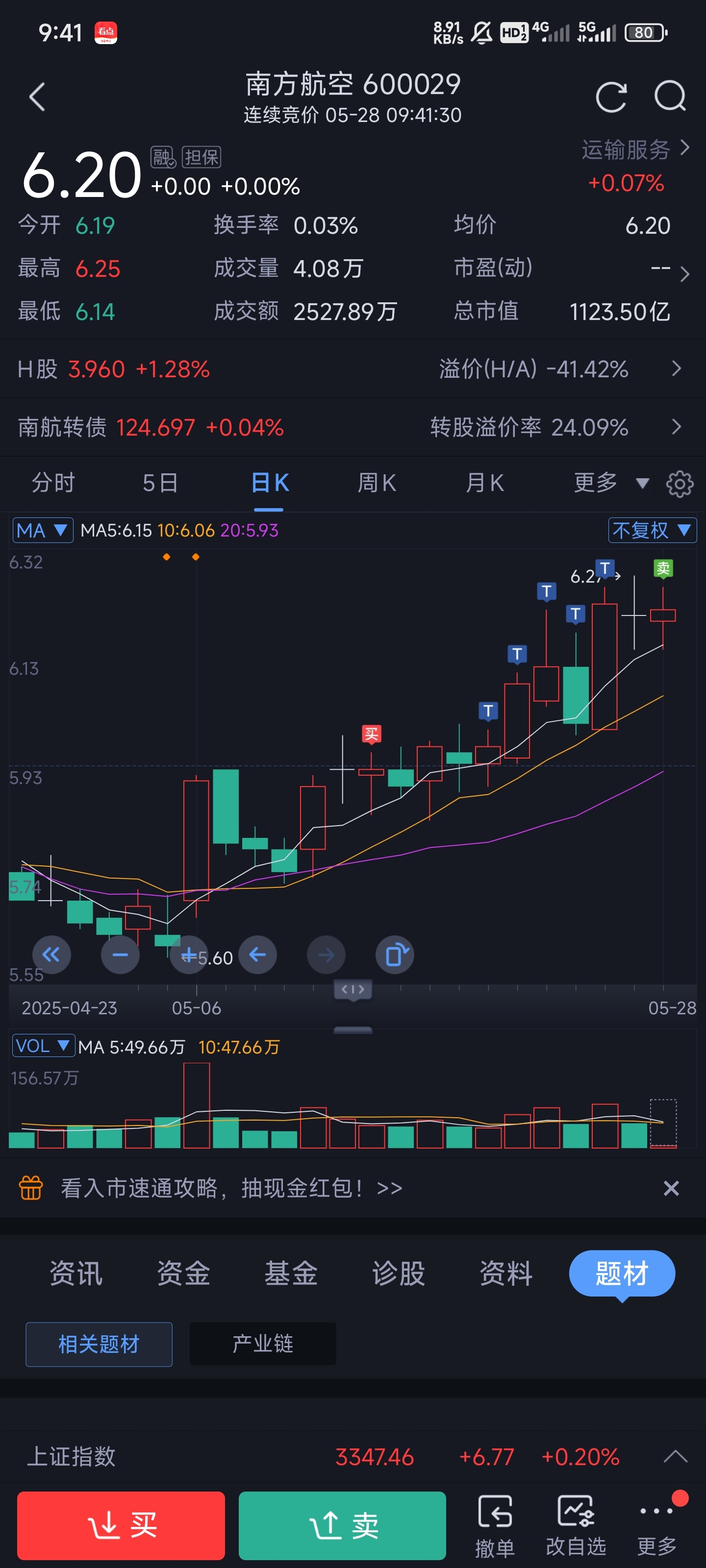Move chart right with arrow button
This screenshot has width=706, height=1568.
click(x=326, y=955)
